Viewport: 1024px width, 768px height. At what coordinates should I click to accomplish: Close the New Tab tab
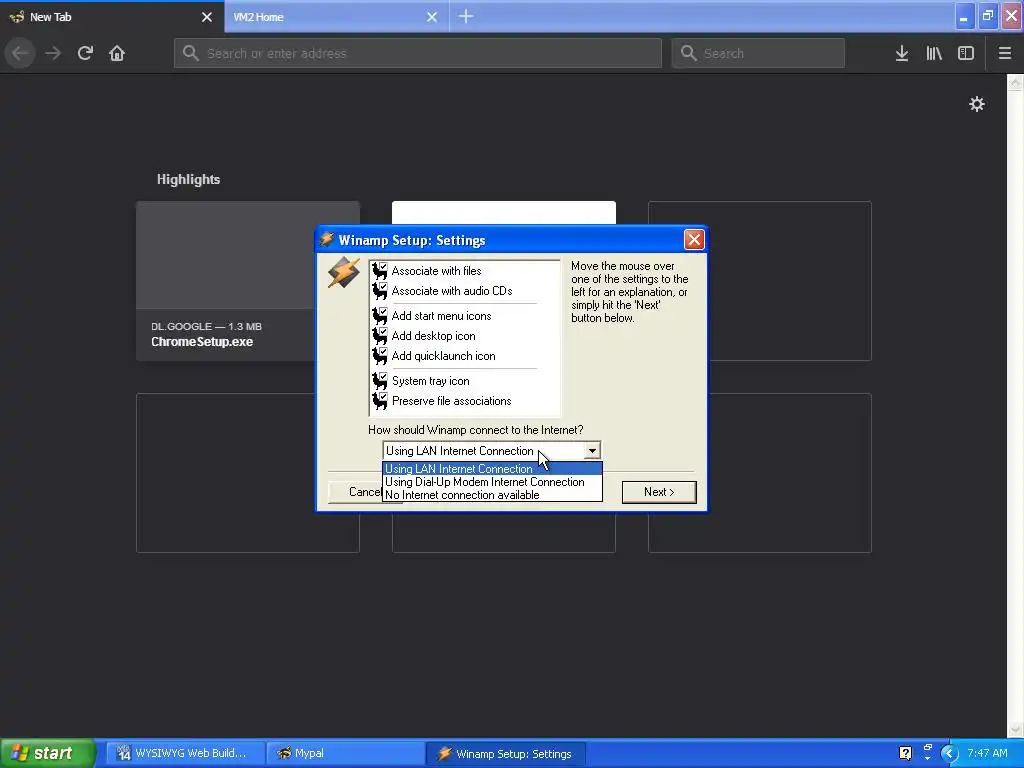click(x=207, y=17)
